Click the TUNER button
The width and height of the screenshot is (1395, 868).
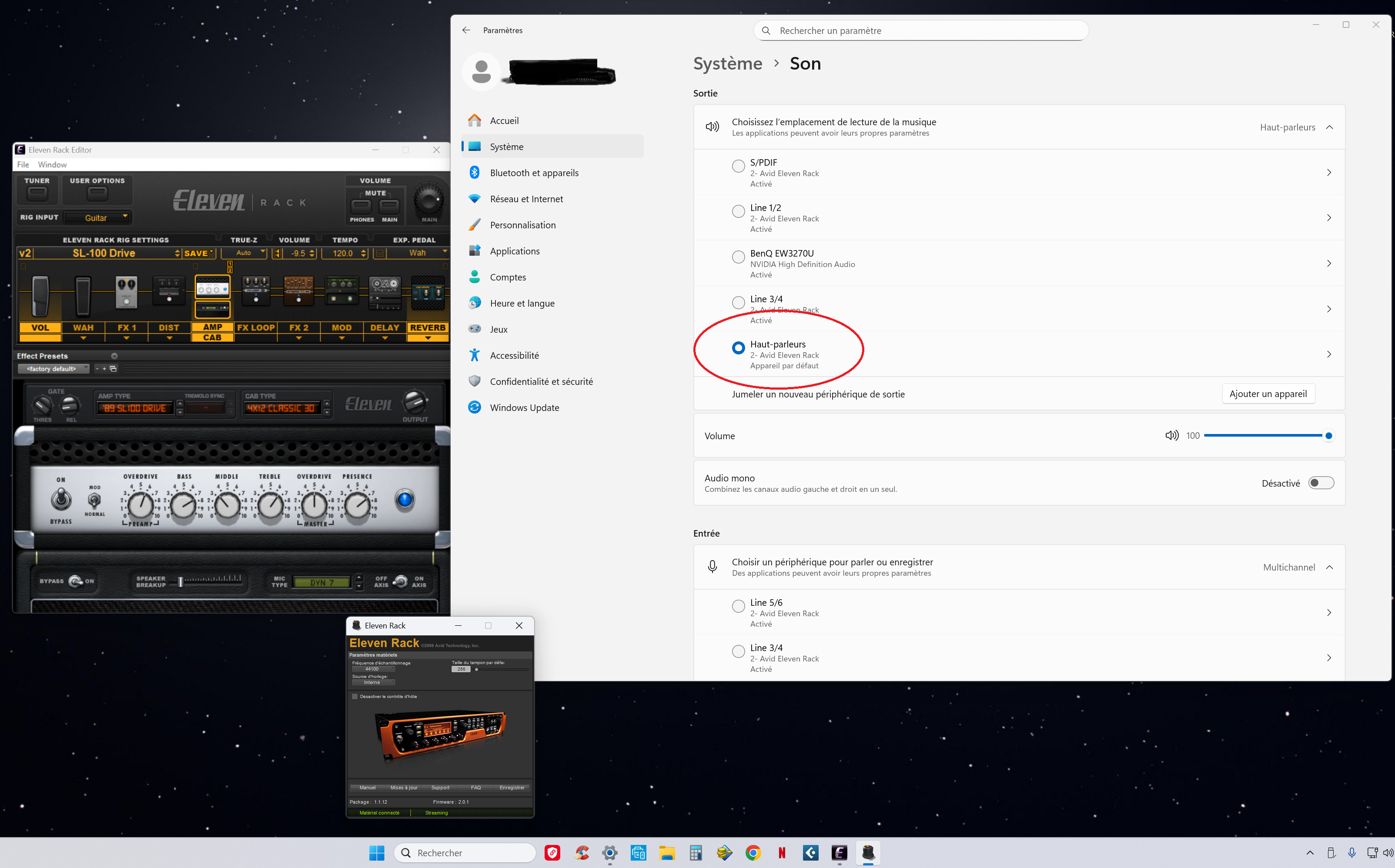coord(37,193)
